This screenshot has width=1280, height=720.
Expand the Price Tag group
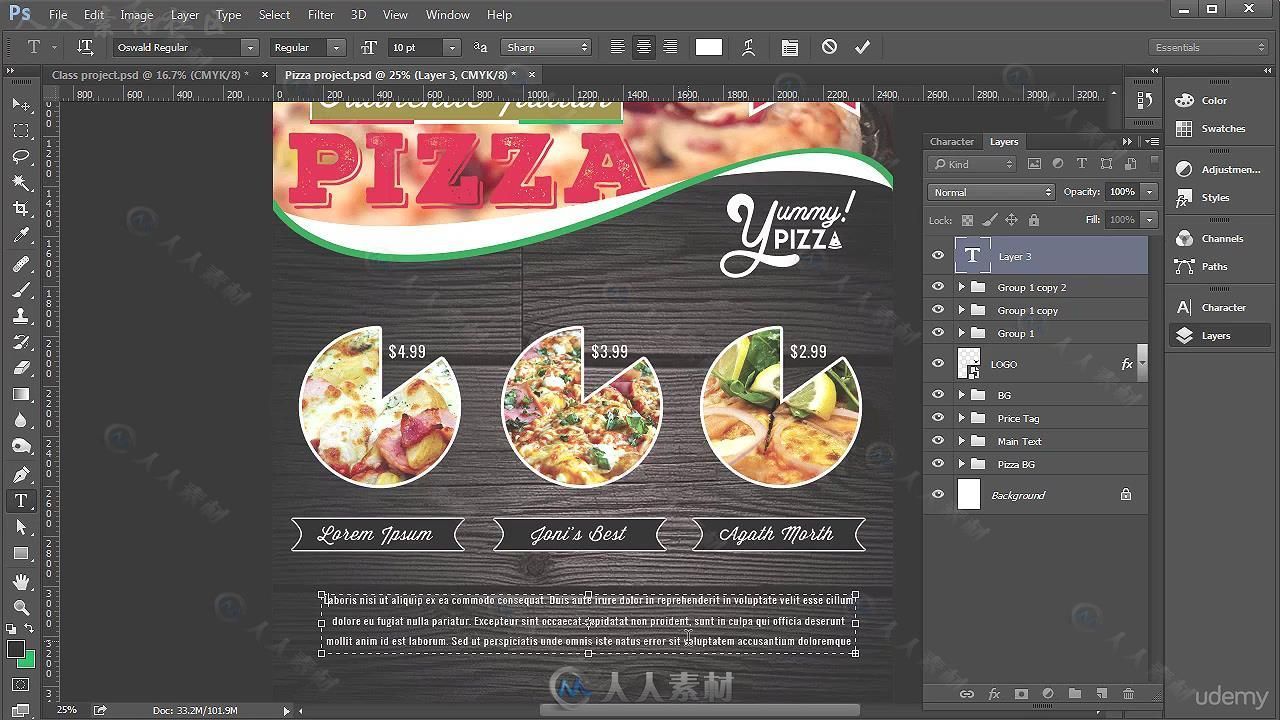(961, 418)
